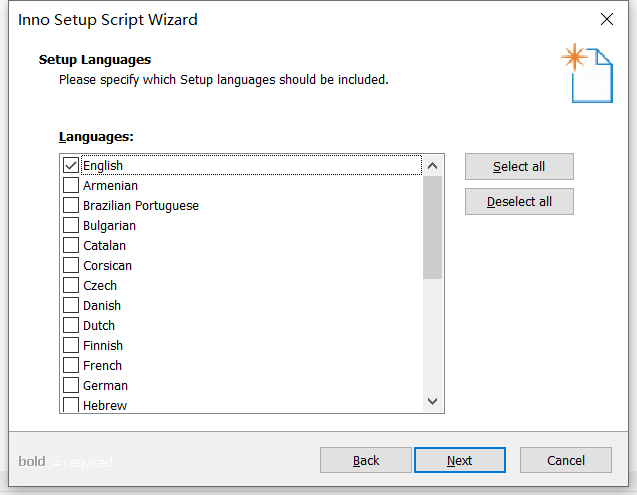
Task: Select the Catalan checkbox
Action: [71, 245]
